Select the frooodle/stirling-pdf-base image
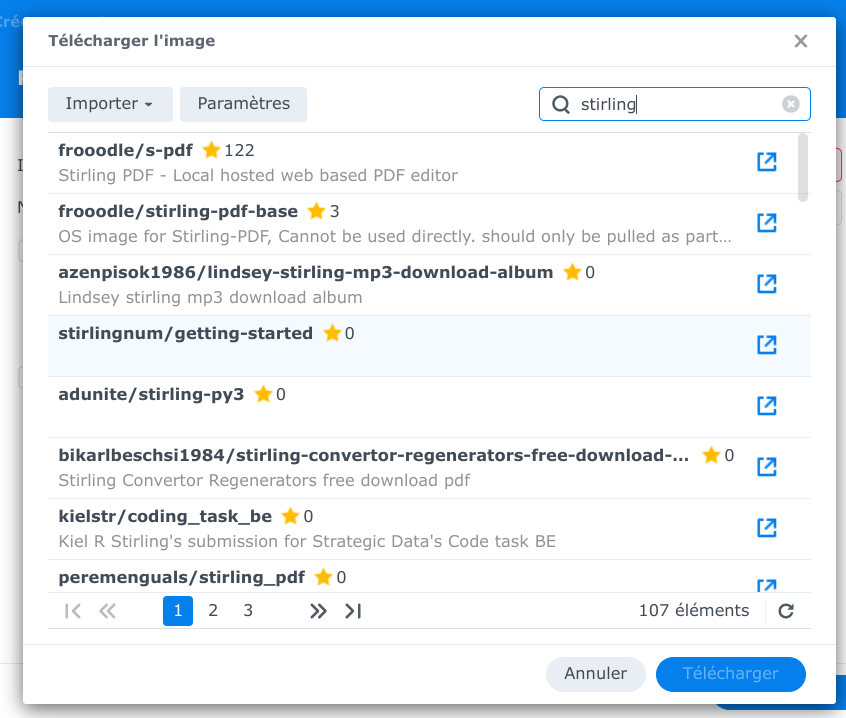Image resolution: width=846 pixels, height=718 pixels. [x=429, y=224]
